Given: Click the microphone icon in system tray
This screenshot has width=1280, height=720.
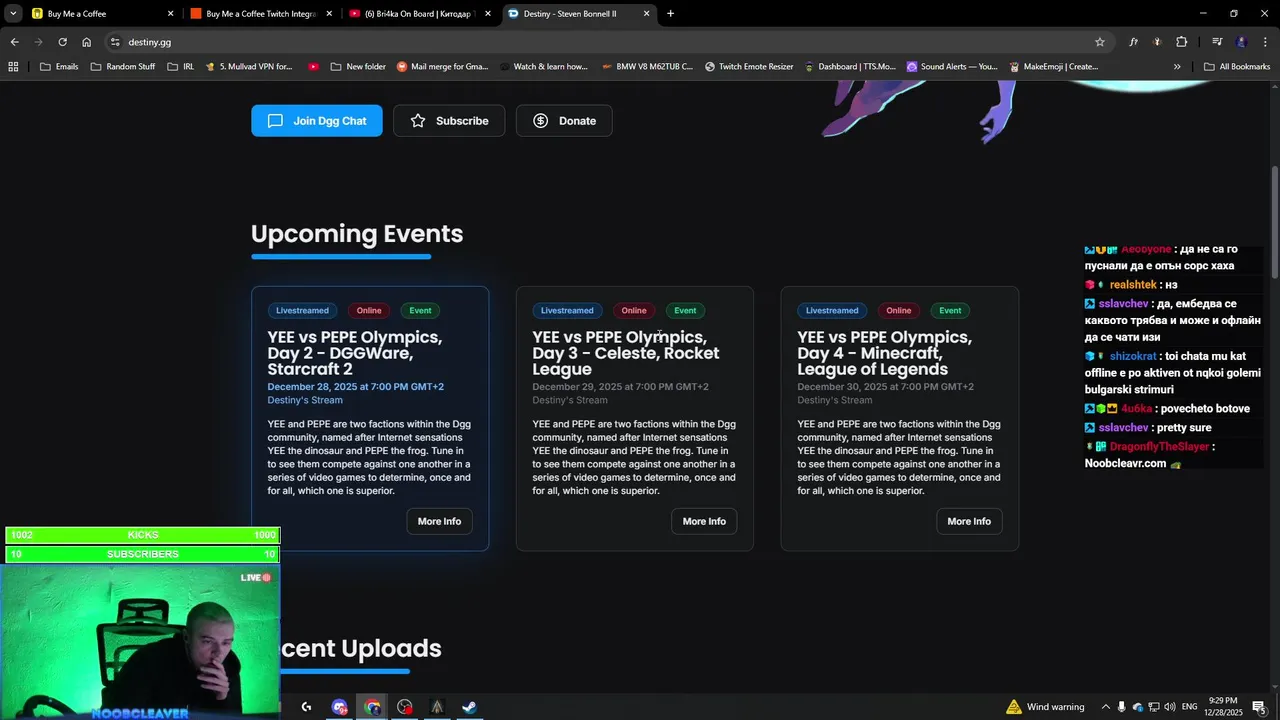Looking at the screenshot, I should pyautogui.click(x=1122, y=707).
